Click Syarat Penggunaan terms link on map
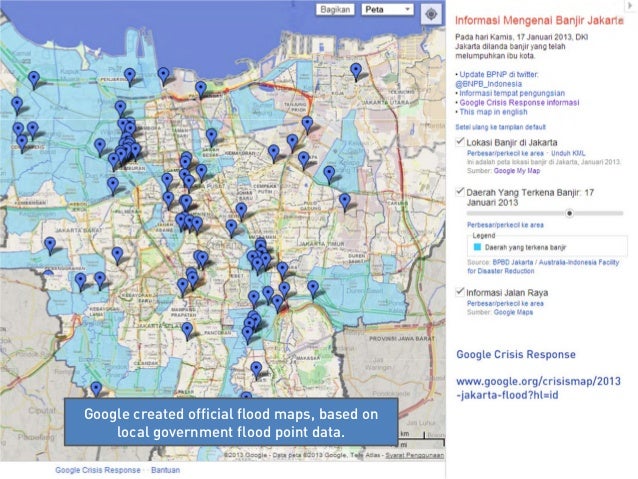Image resolution: width=638 pixels, height=479 pixels. 414,455
